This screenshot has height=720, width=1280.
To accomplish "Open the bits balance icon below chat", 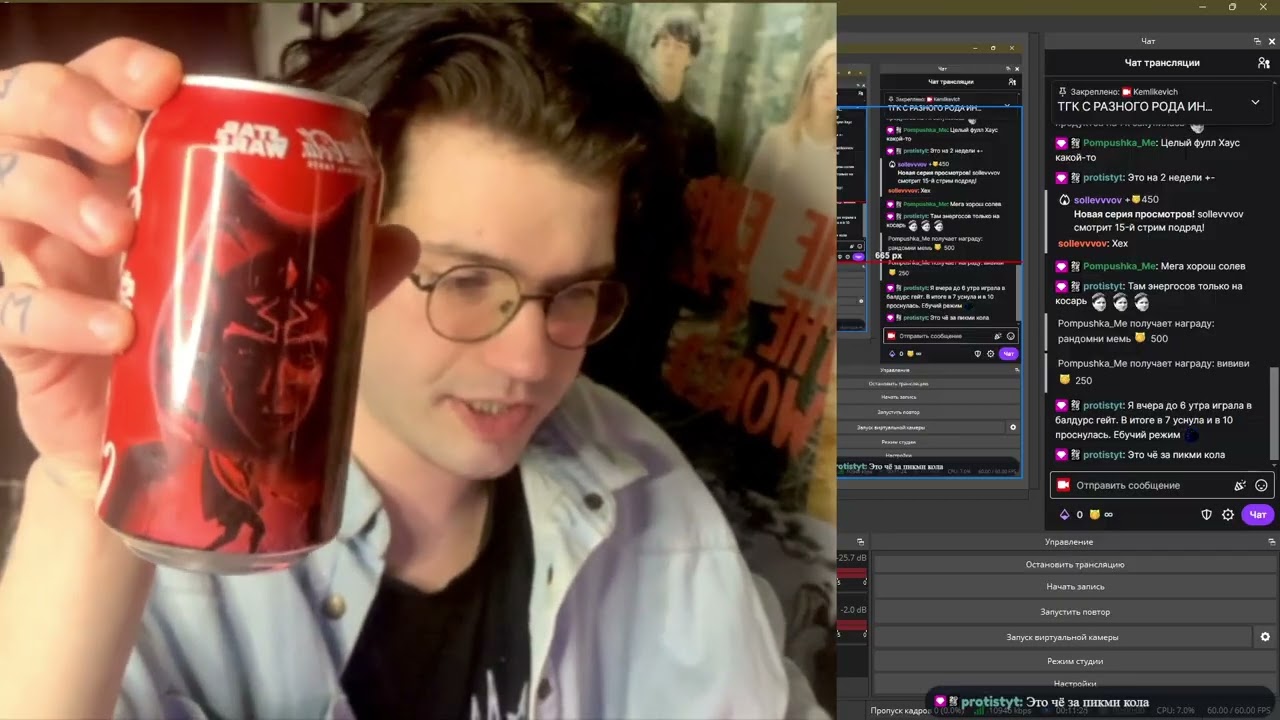I will [1064, 515].
